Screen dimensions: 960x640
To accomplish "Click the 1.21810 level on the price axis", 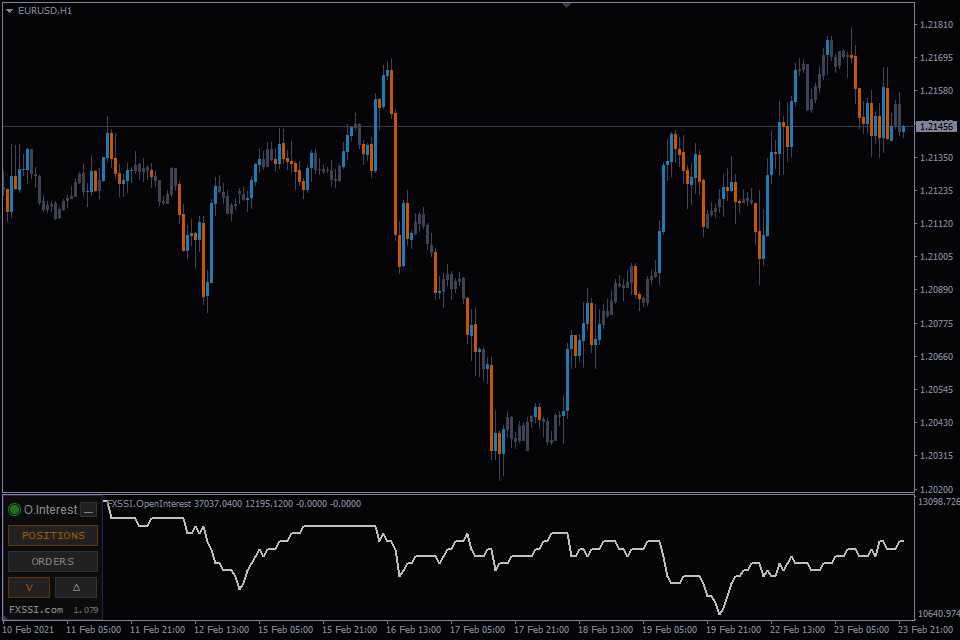I will pos(937,24).
